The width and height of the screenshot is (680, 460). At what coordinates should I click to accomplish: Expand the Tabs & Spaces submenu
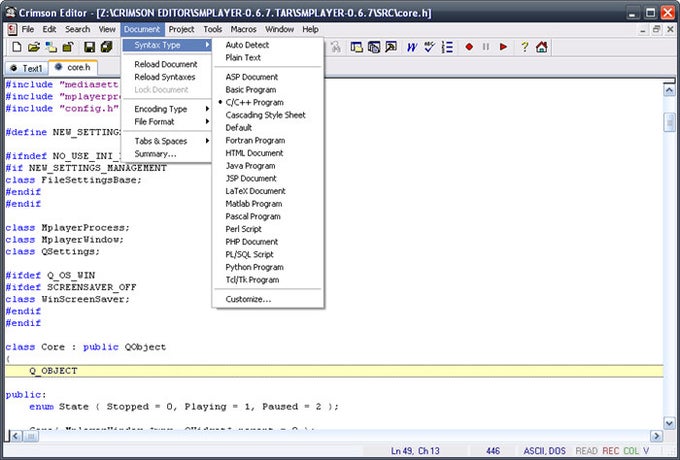167,141
